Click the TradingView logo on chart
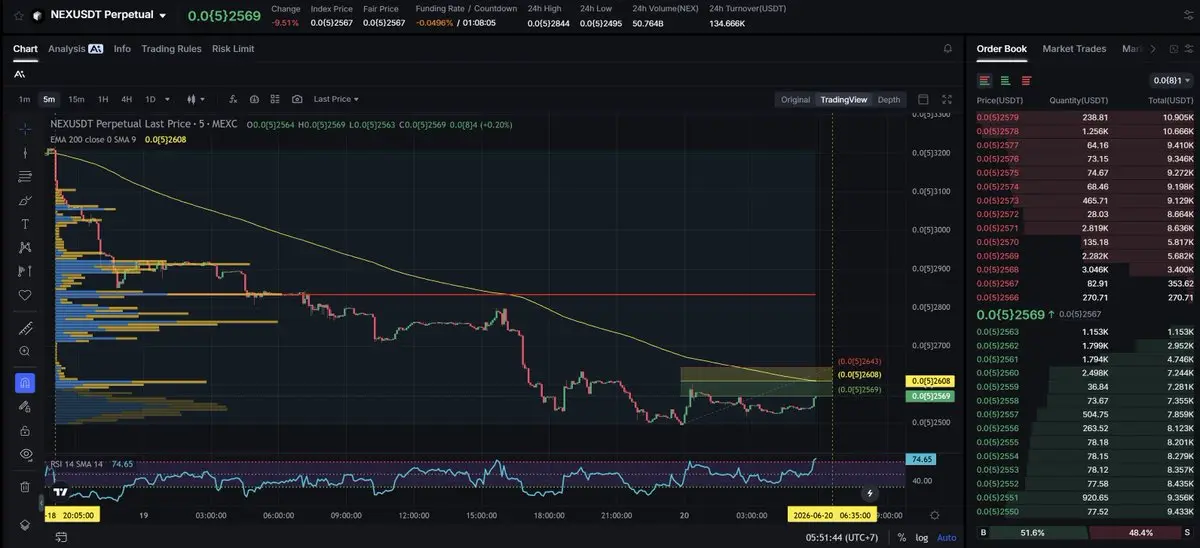Viewport: 1200px width, 548px height. pyautogui.click(x=61, y=492)
